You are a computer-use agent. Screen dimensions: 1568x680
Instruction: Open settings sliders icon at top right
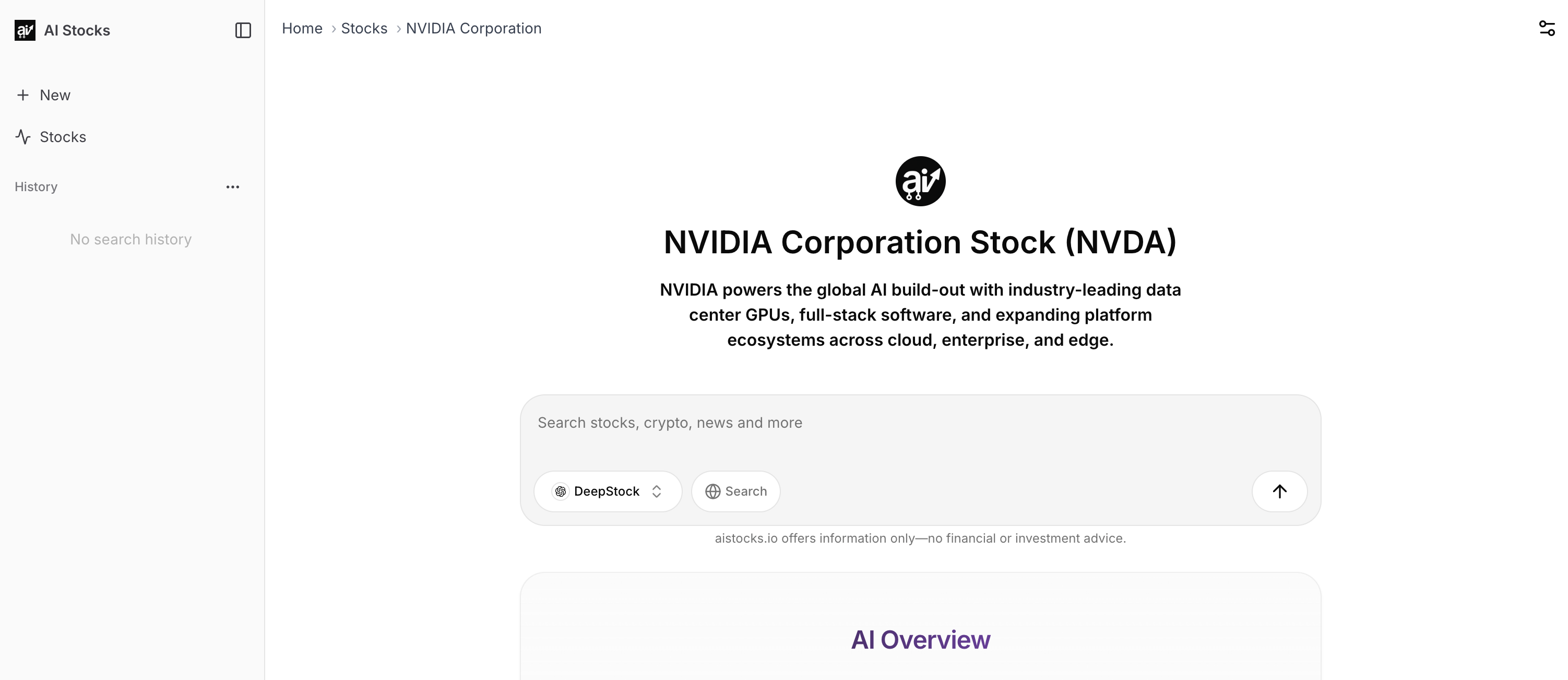(1547, 28)
